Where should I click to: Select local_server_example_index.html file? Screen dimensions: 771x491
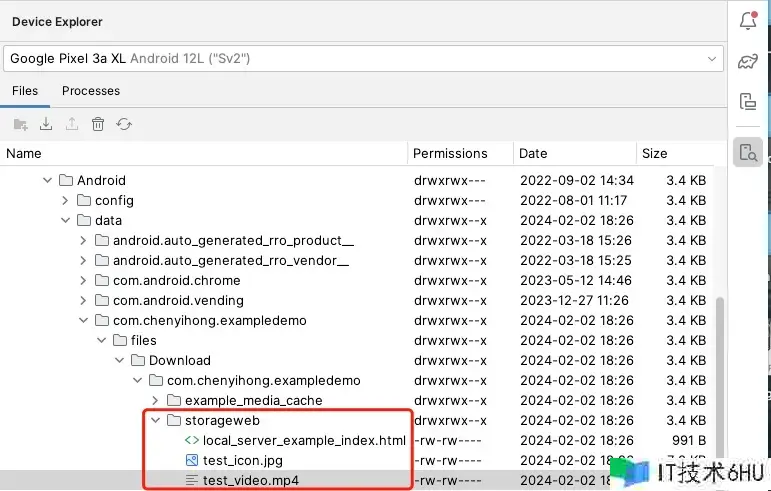tap(304, 441)
